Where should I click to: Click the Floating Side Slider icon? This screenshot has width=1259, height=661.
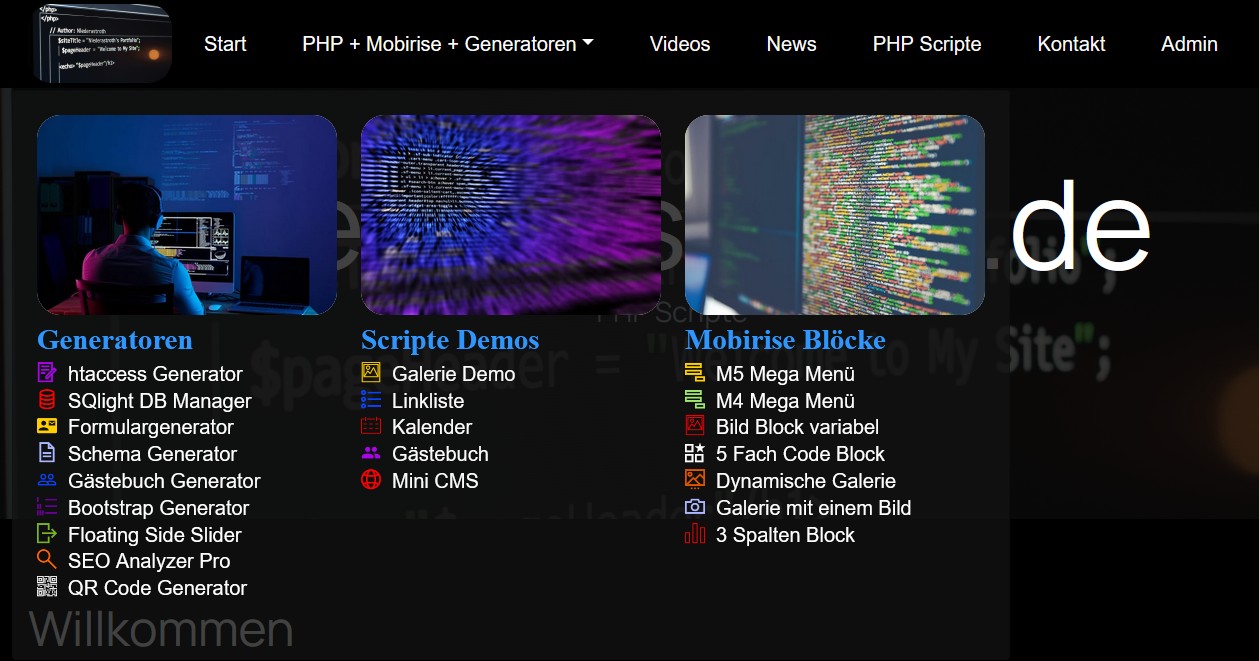pyautogui.click(x=47, y=534)
